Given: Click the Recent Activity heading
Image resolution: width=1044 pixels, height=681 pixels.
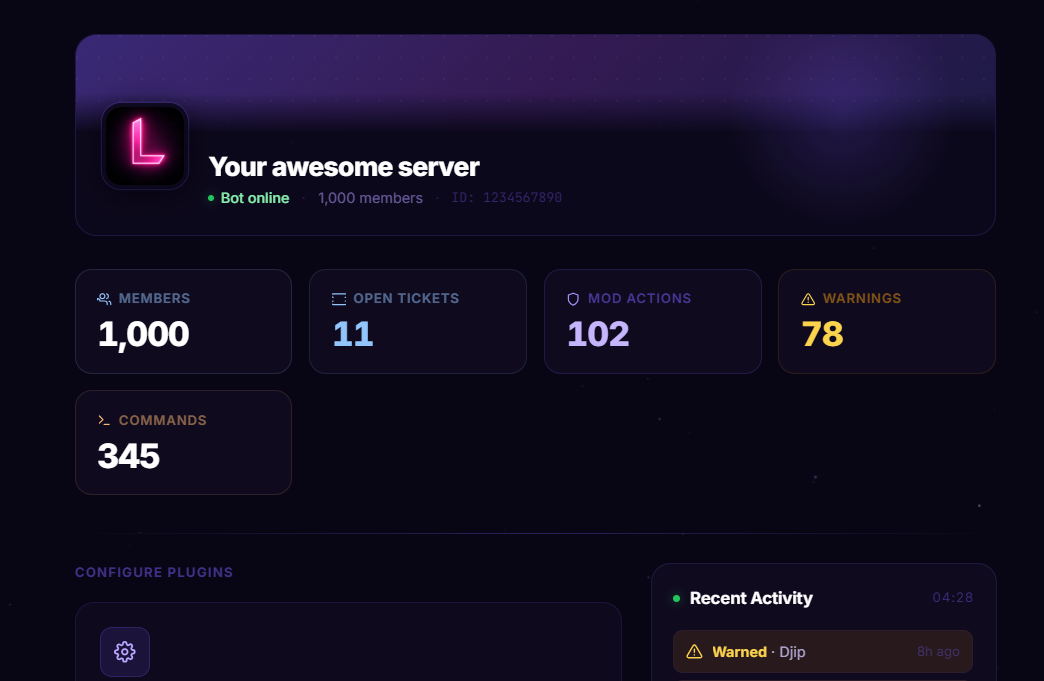Looking at the screenshot, I should tap(751, 598).
